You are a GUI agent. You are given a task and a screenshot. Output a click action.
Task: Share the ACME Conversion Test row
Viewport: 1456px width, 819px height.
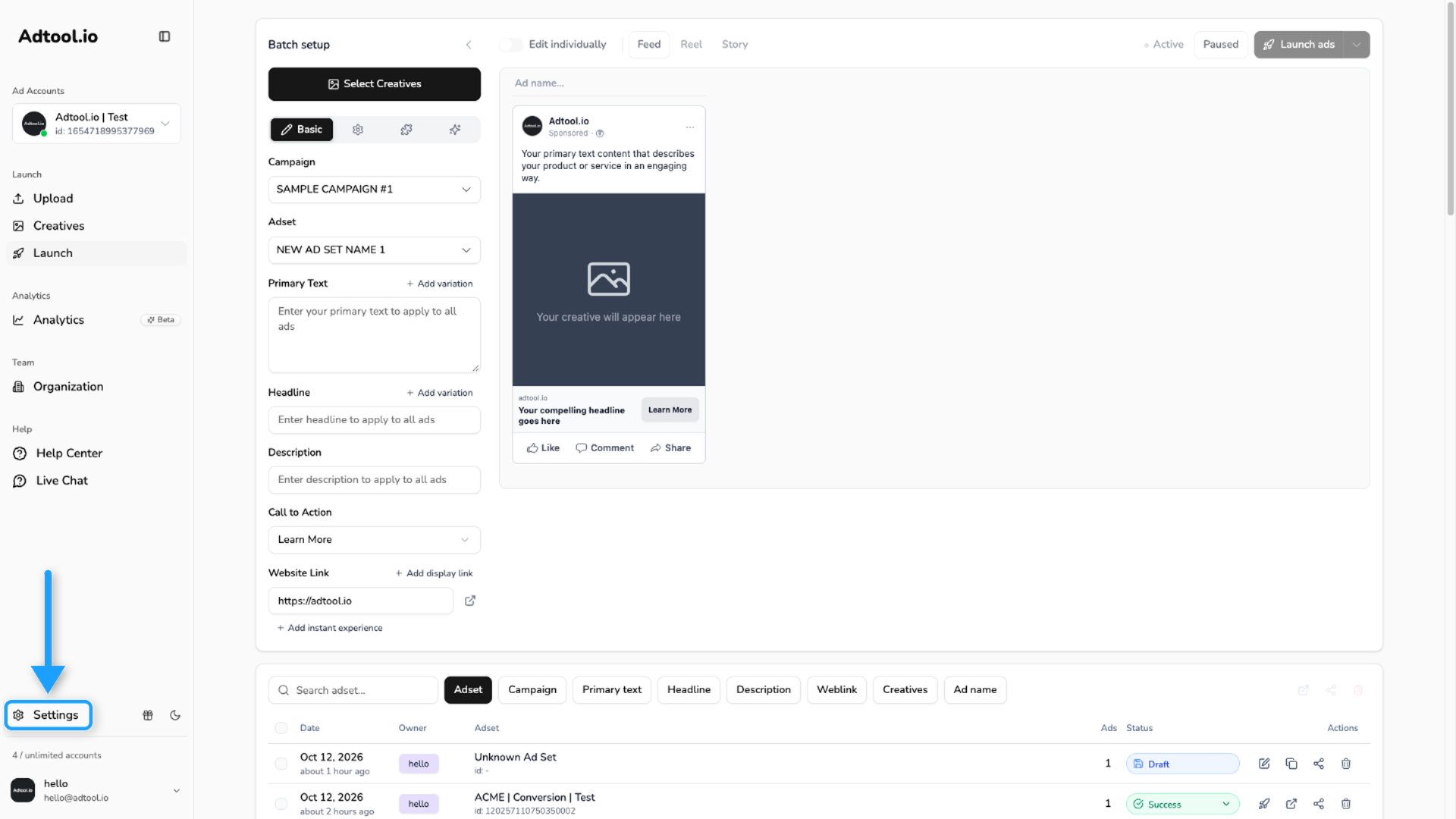click(x=1319, y=804)
